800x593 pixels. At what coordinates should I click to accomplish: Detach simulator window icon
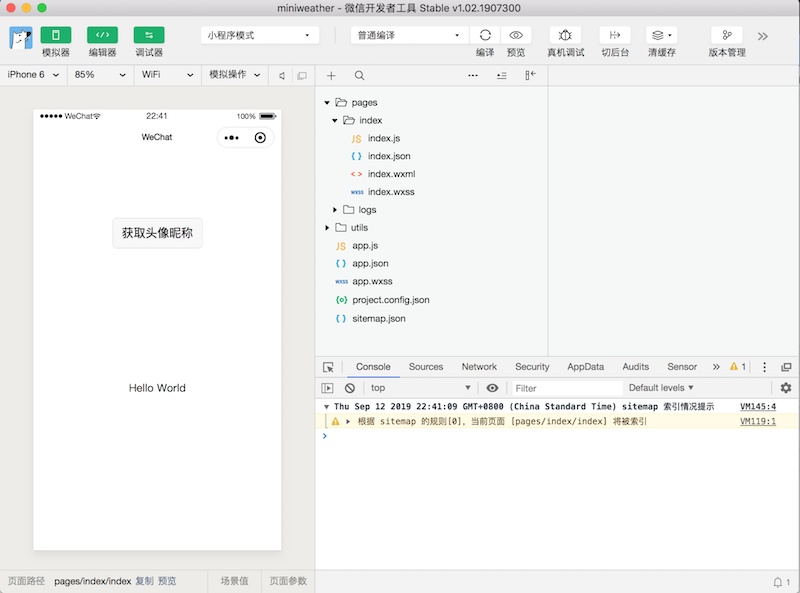302,76
